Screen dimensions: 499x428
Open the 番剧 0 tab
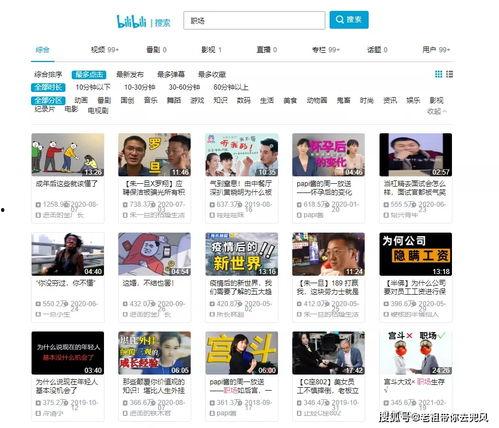pos(156,50)
